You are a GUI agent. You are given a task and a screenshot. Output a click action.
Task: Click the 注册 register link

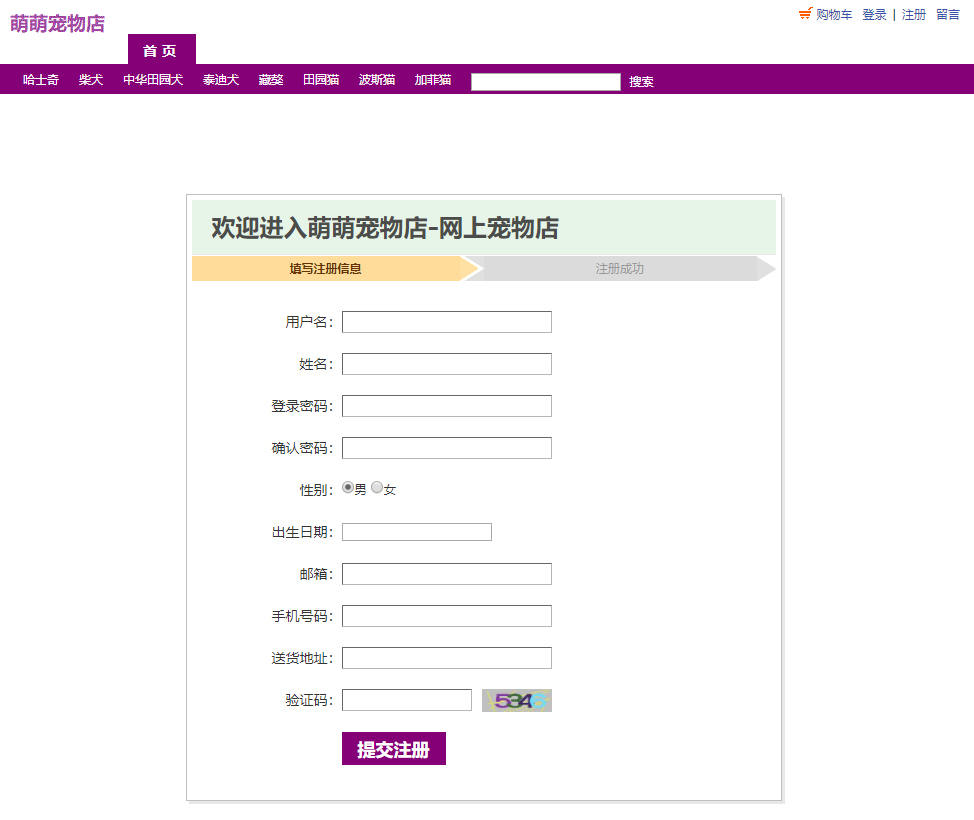(x=913, y=14)
